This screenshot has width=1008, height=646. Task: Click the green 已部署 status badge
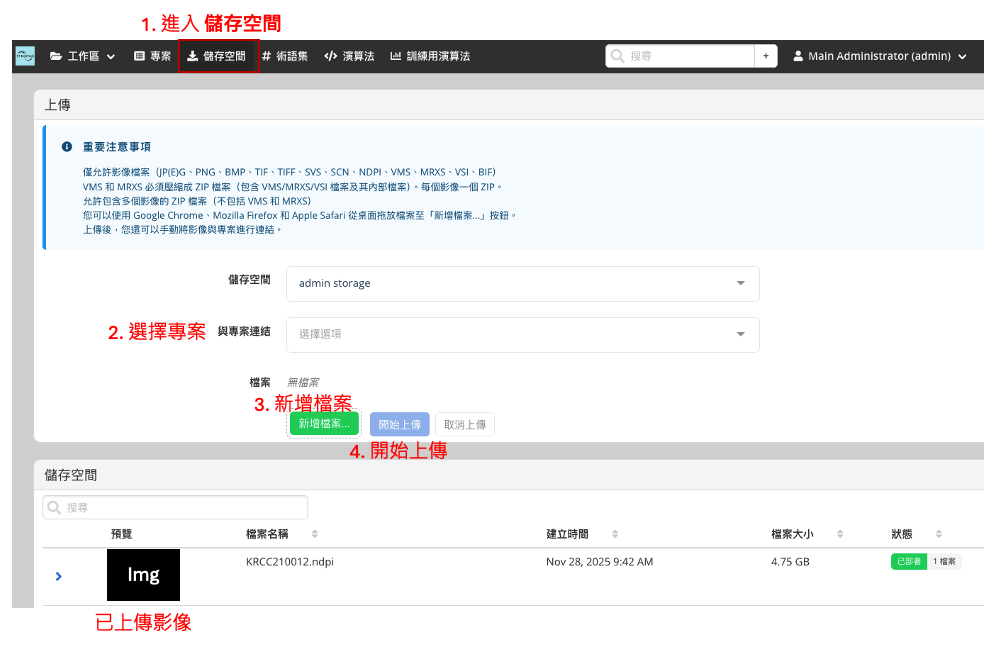[x=908, y=562]
